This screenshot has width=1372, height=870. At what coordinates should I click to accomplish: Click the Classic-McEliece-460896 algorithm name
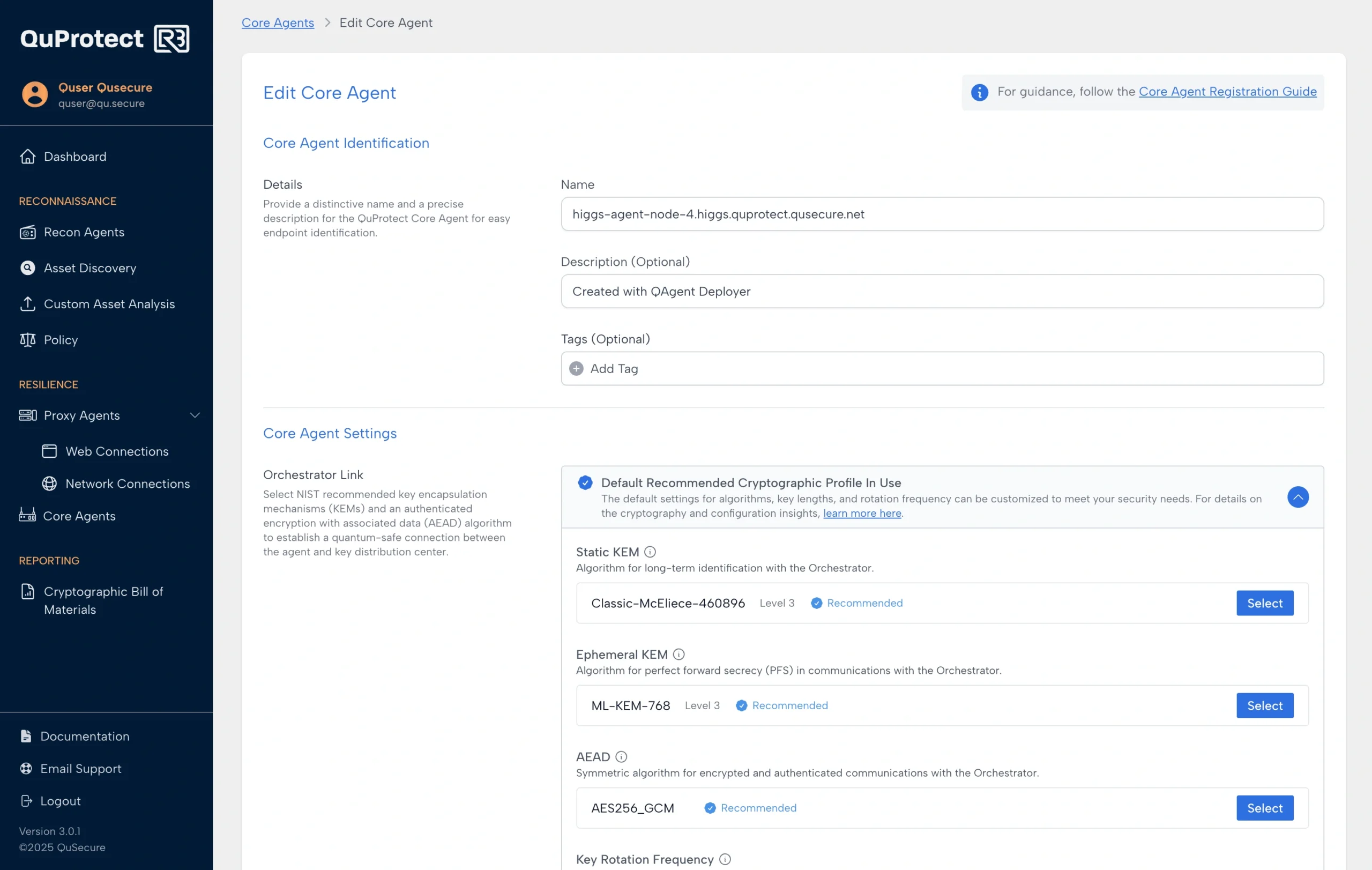pos(668,603)
